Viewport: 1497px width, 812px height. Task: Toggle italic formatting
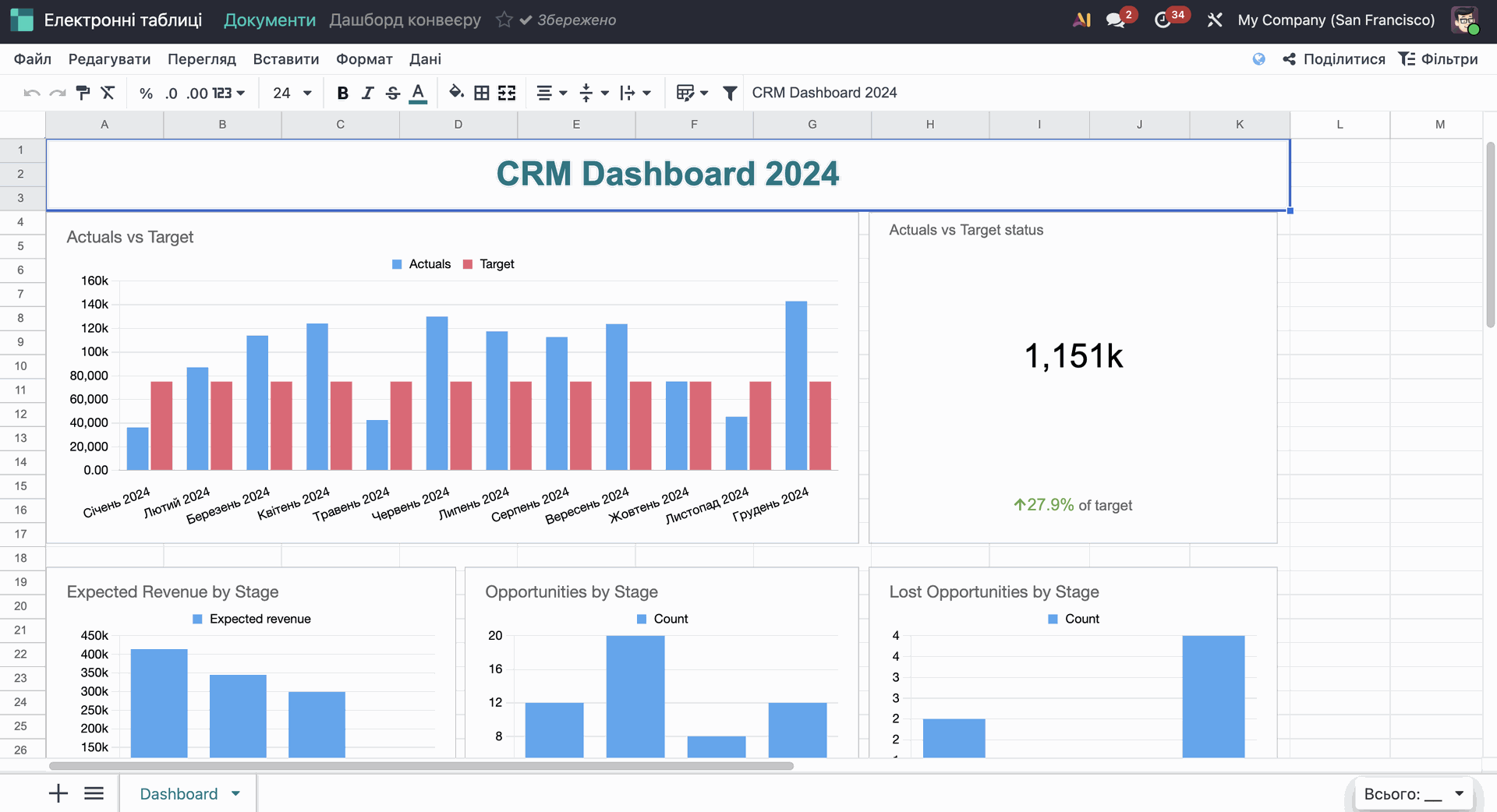click(x=367, y=93)
